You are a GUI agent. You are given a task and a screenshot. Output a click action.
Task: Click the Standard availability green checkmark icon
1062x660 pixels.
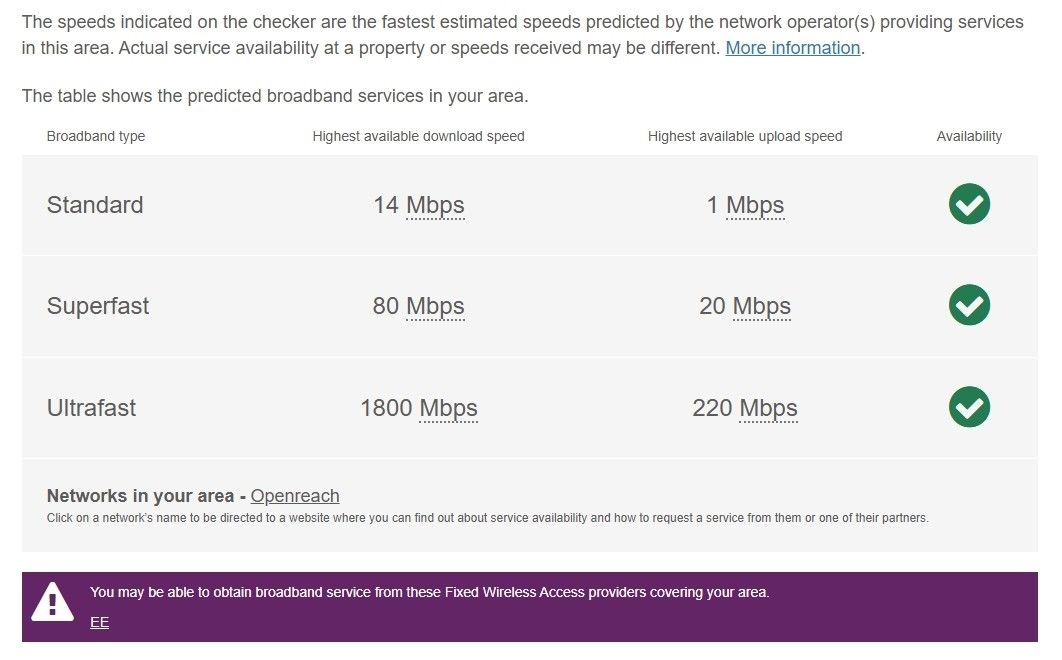tap(969, 205)
